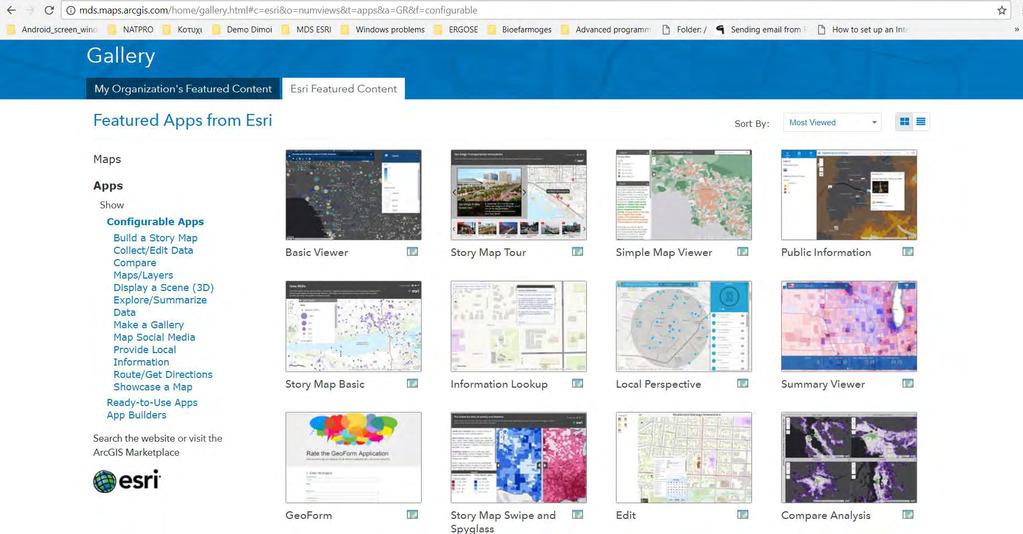Expand the bookmarks bar overflow chevron
The image size is (1023, 534).
(x=1016, y=29)
